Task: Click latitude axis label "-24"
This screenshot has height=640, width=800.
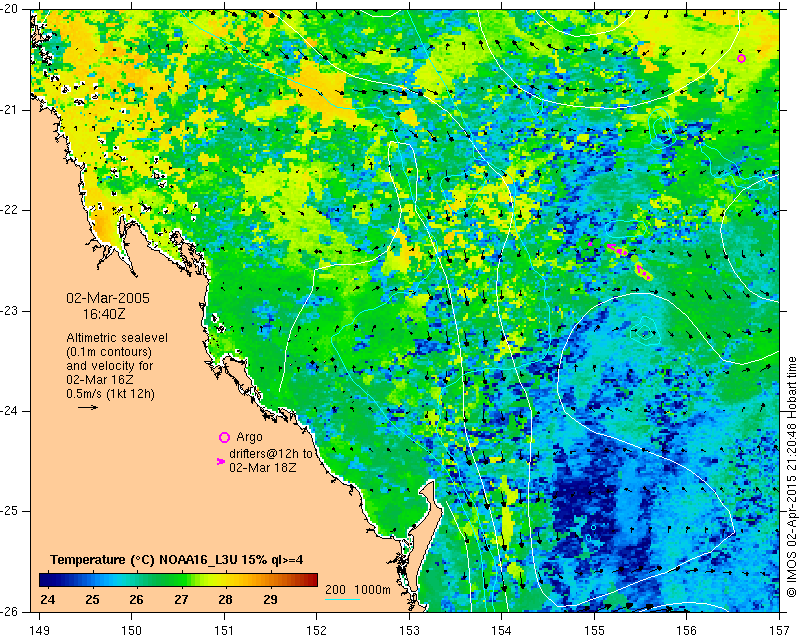Action: tap(10, 411)
